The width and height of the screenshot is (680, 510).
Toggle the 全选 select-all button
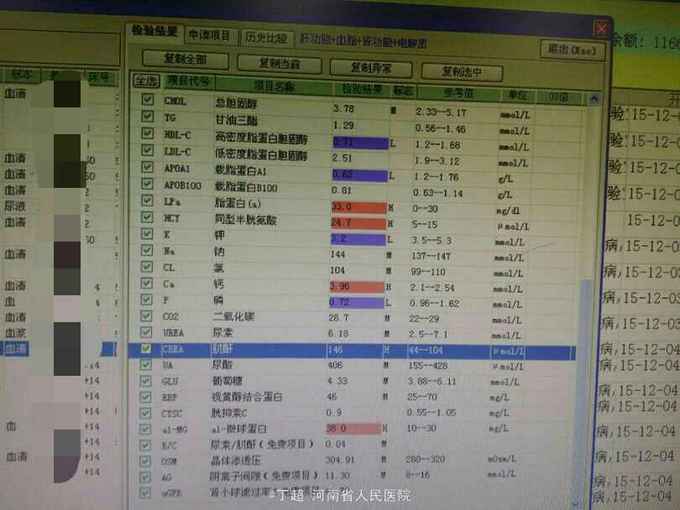click(x=146, y=80)
